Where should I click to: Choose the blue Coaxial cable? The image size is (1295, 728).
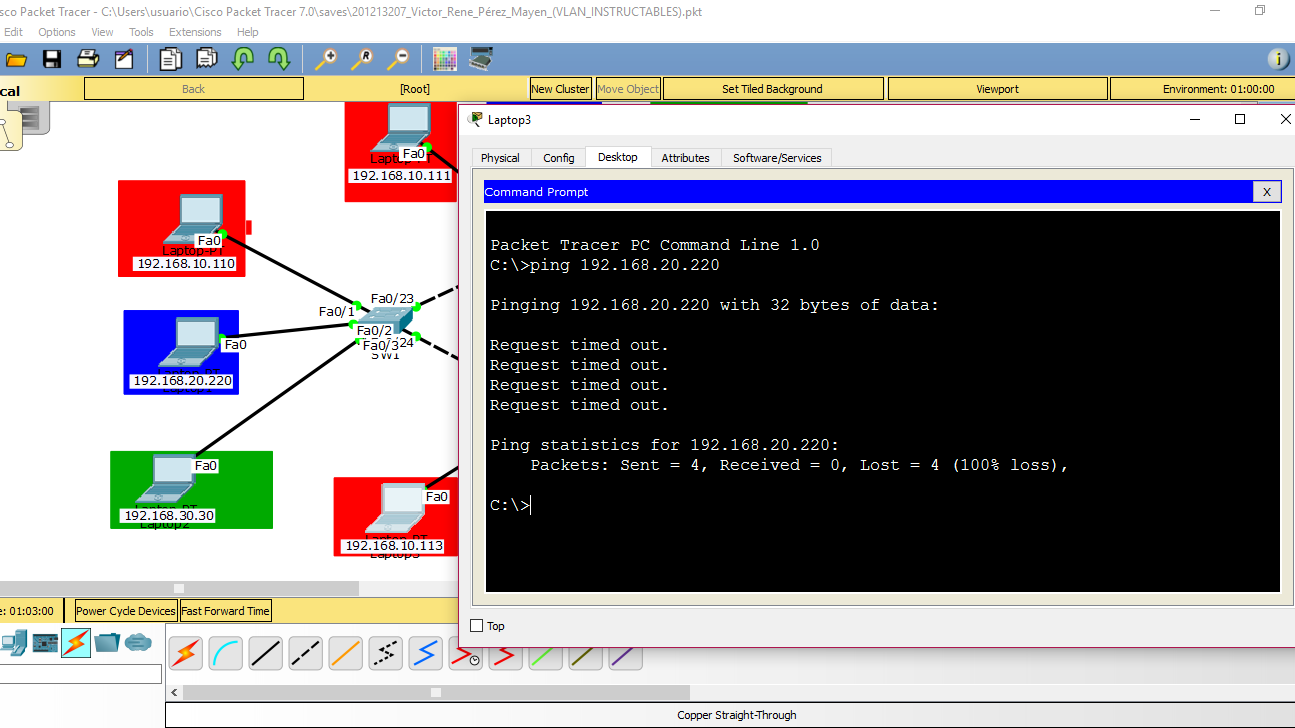(x=425, y=653)
